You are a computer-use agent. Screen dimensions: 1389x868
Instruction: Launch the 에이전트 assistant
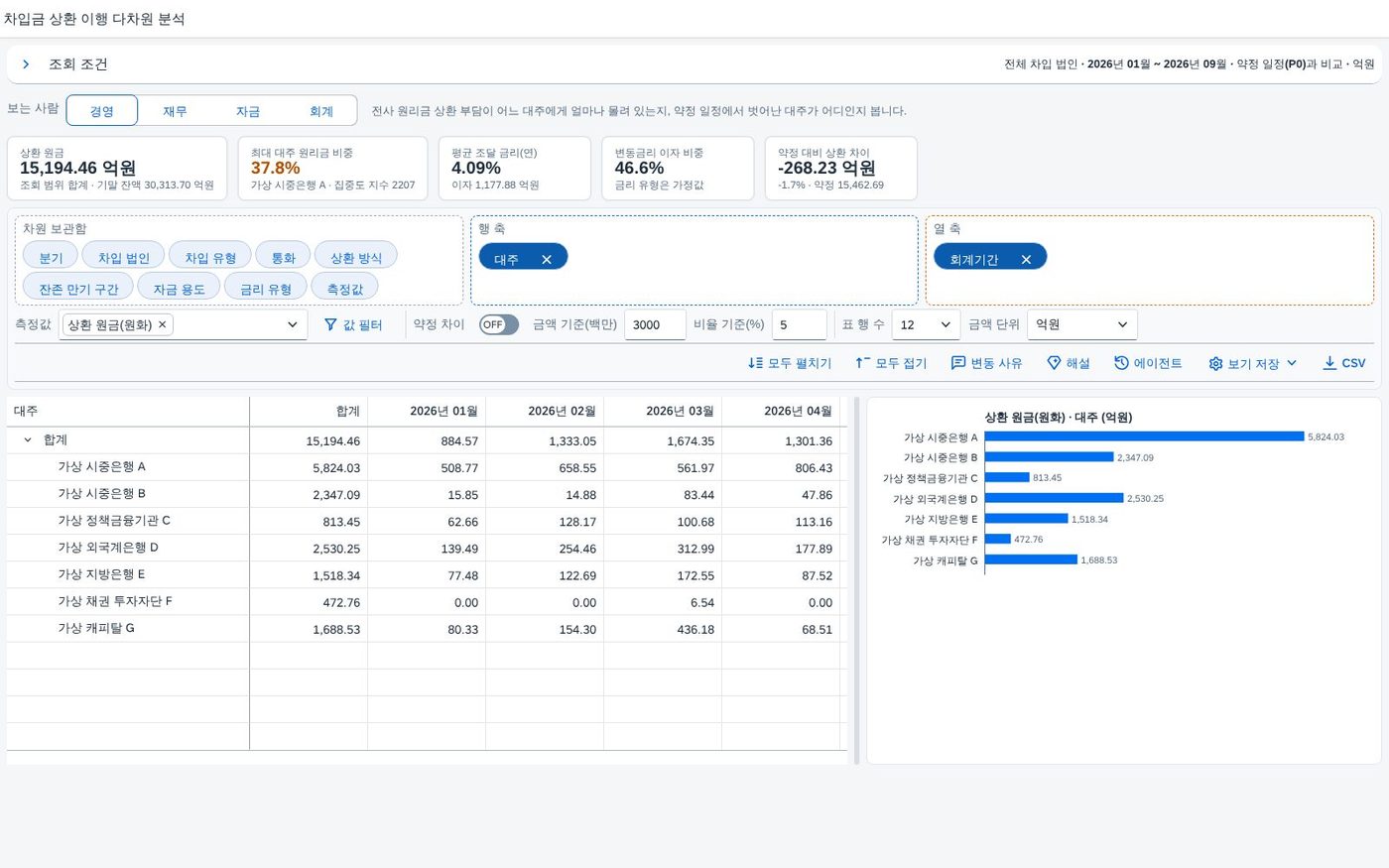(x=1148, y=363)
